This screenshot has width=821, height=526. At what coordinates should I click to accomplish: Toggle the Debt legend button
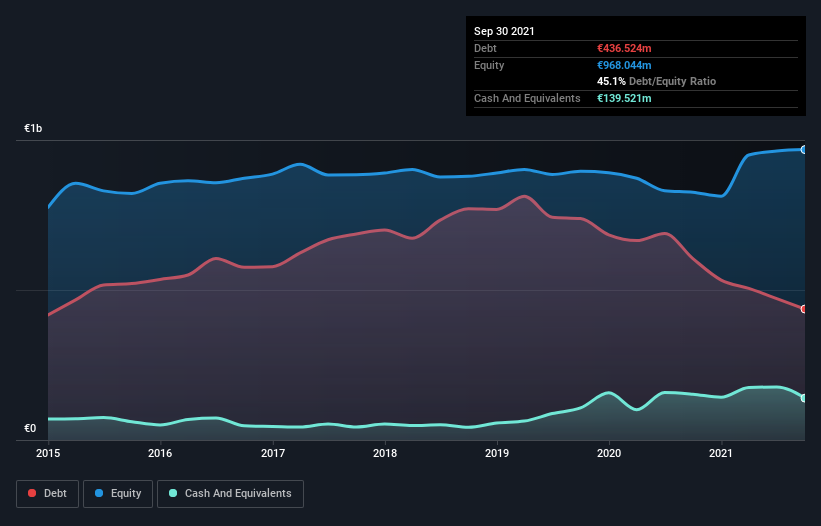[48, 494]
